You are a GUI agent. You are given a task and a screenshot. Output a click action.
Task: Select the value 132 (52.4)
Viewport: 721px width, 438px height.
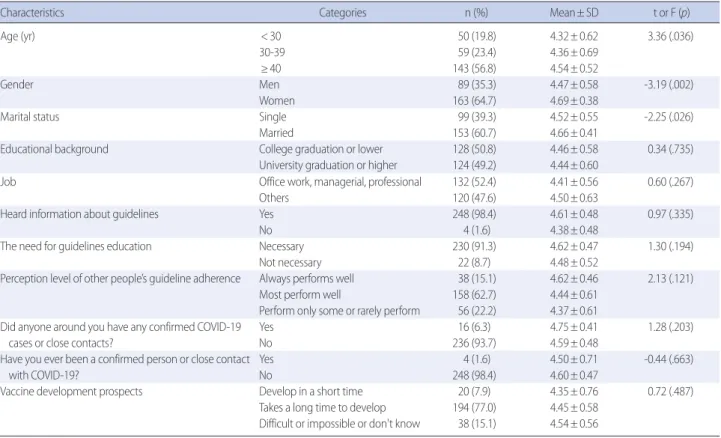point(475,182)
